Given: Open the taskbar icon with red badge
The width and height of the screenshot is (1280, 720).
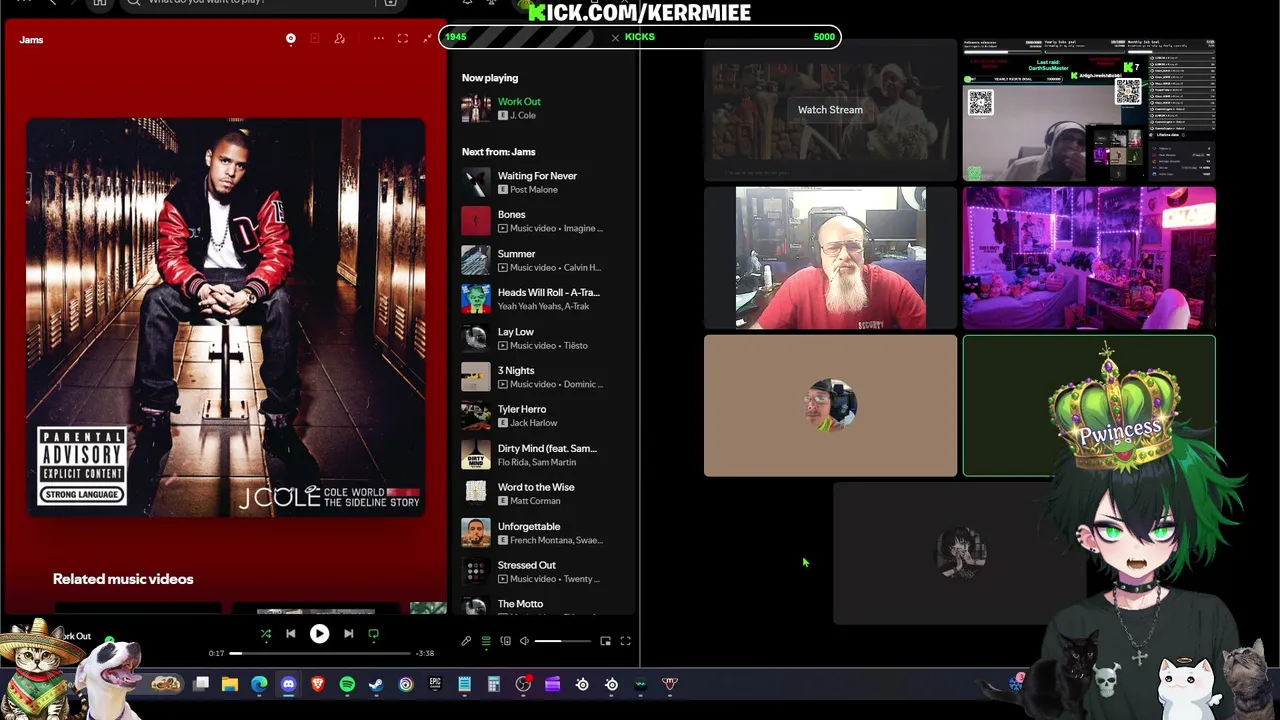Looking at the screenshot, I should [x=523, y=684].
